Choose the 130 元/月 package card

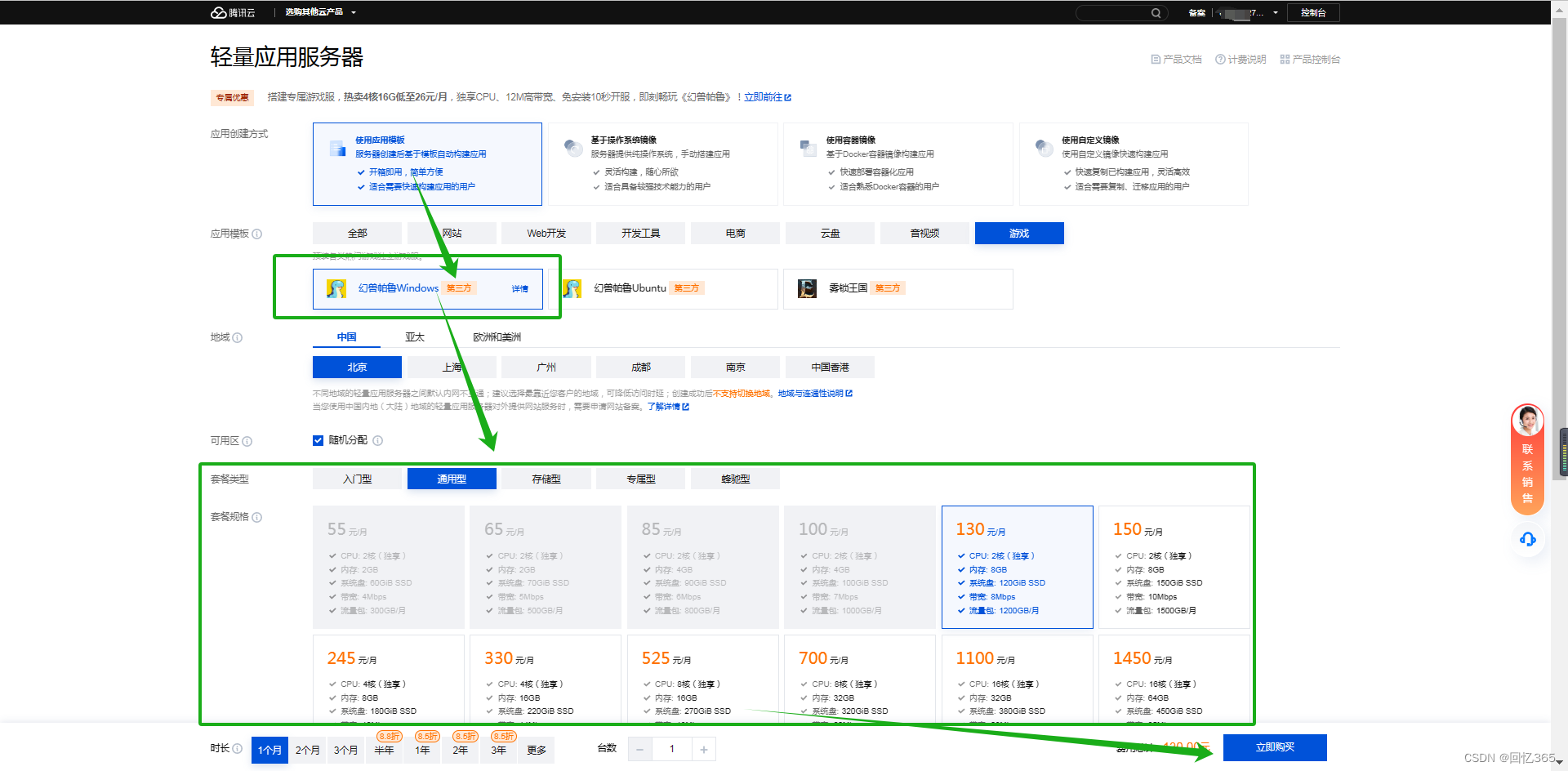pos(1018,568)
